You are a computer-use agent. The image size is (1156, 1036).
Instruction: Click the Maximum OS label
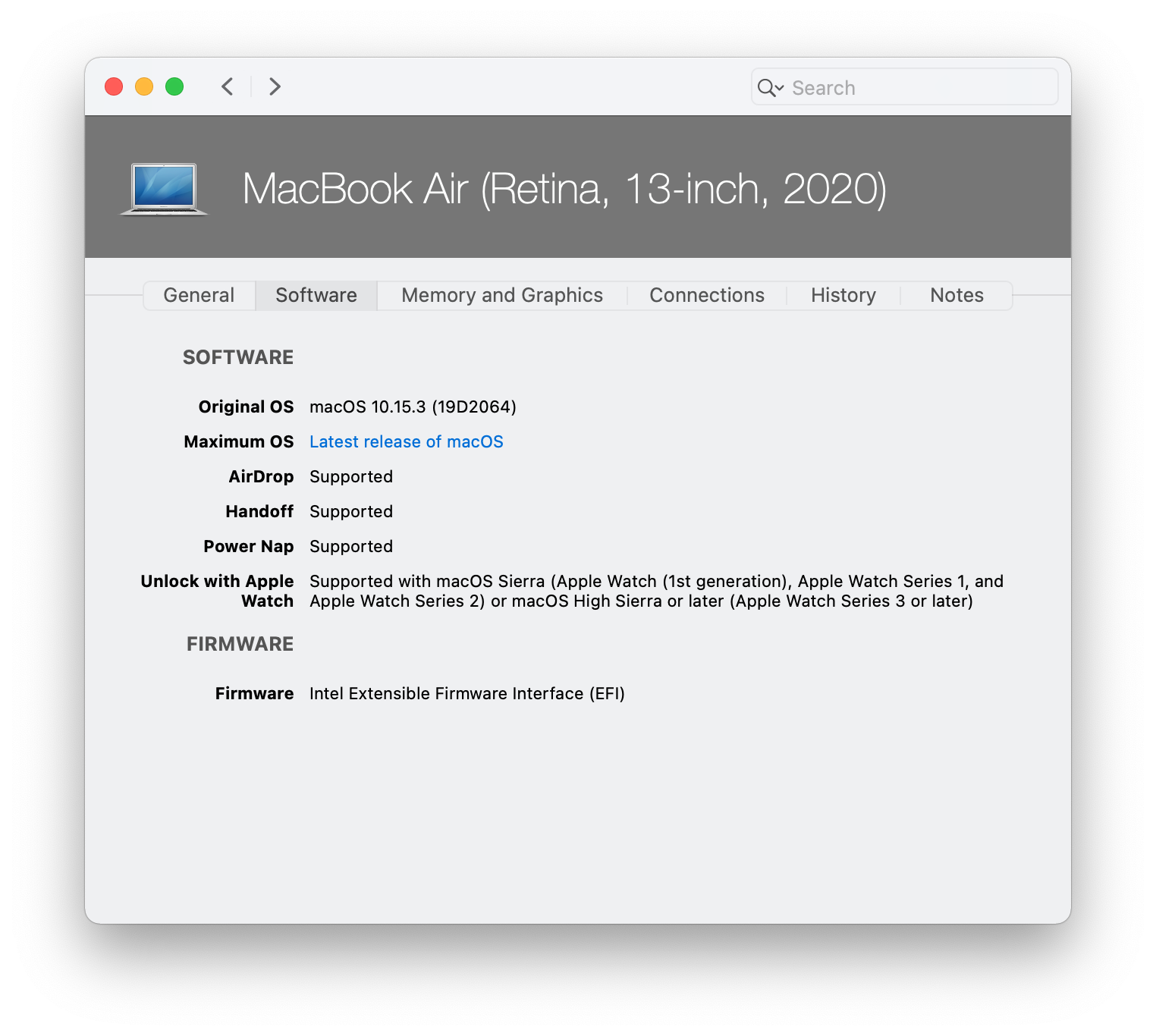click(238, 441)
